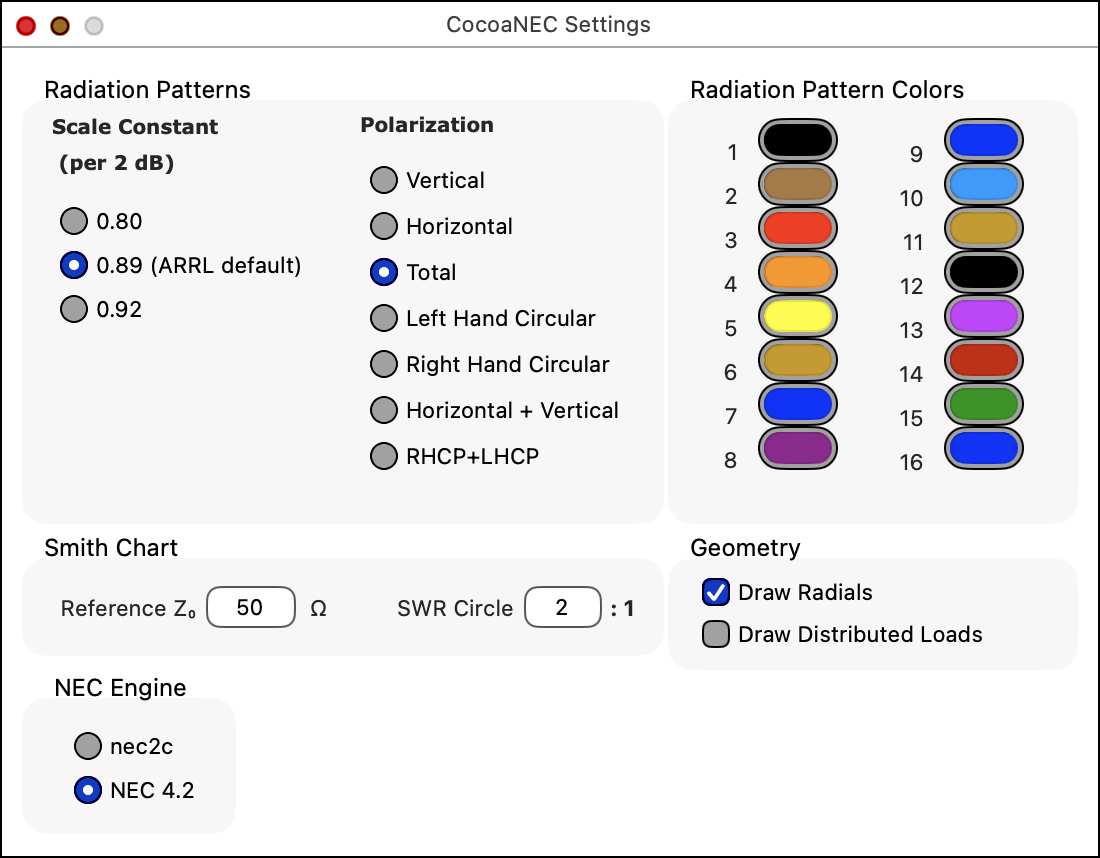Image resolution: width=1100 pixels, height=858 pixels.
Task: Select Vertical polarization
Action: click(384, 180)
